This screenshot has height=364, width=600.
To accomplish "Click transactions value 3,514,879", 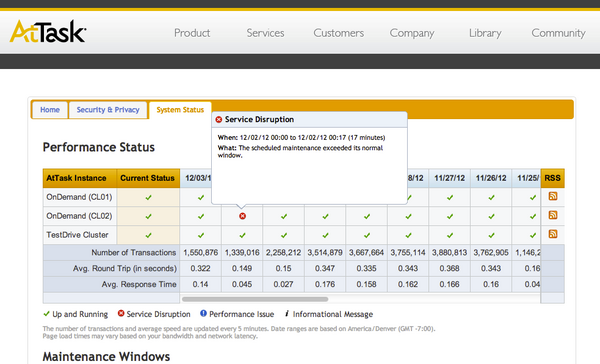I will 325,253.
